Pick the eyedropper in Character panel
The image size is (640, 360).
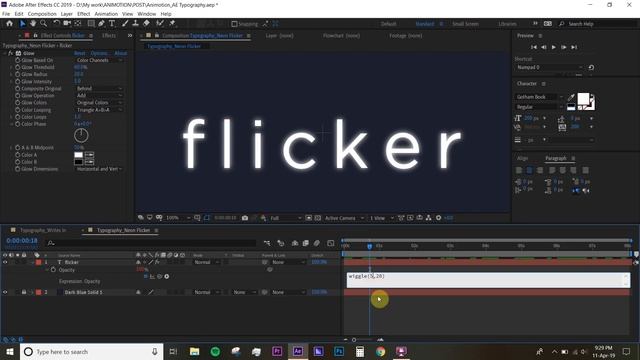click(571, 97)
